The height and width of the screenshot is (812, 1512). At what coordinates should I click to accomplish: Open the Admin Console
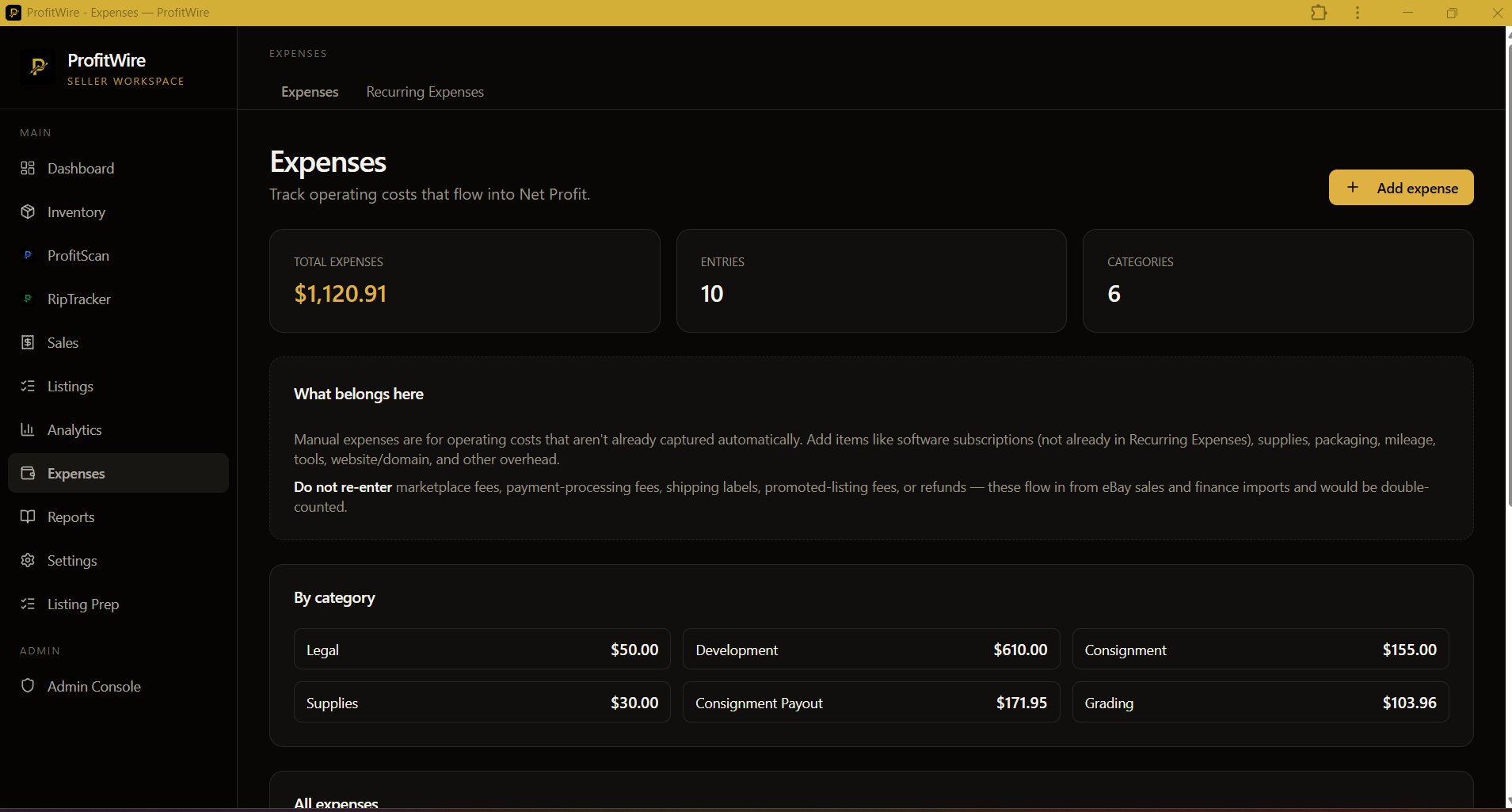(x=118, y=686)
